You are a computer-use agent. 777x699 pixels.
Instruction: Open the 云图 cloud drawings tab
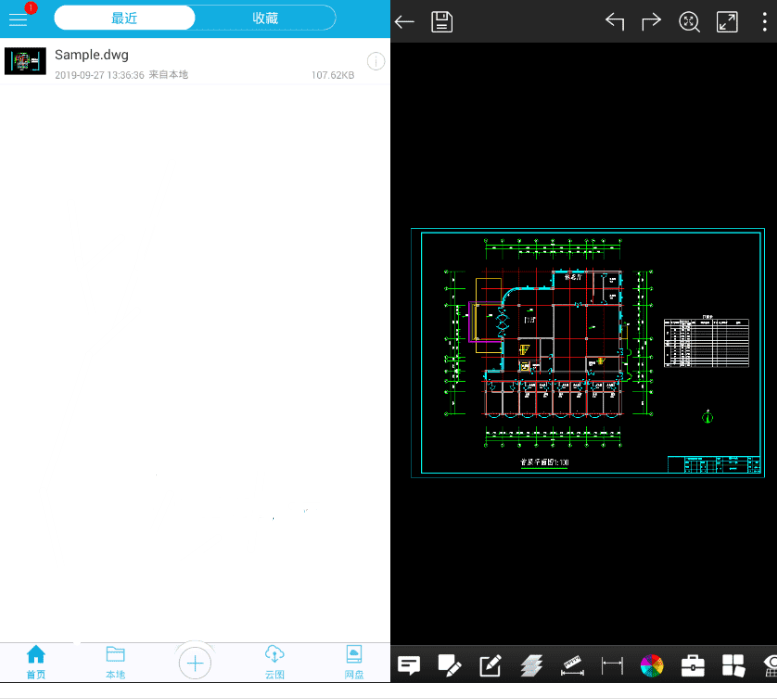point(274,661)
